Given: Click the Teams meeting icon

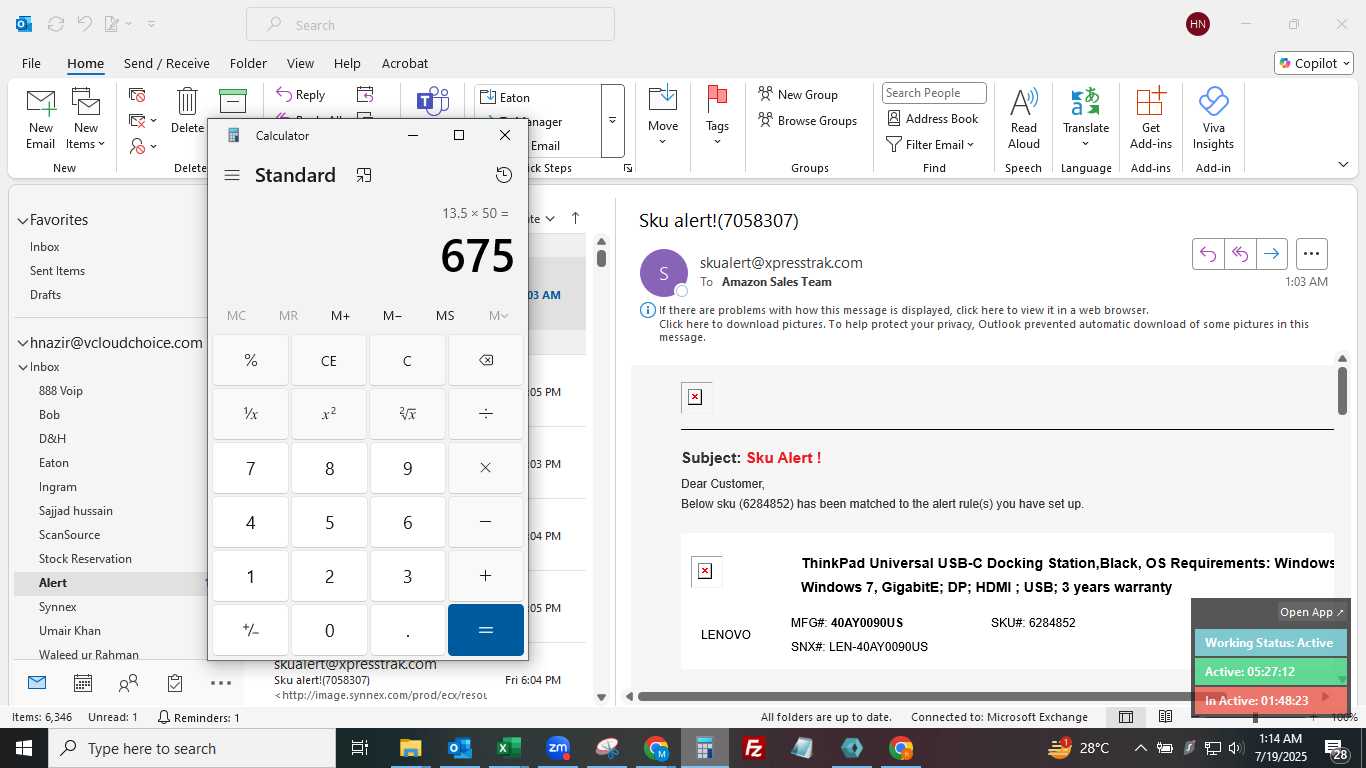Looking at the screenshot, I should (x=432, y=101).
